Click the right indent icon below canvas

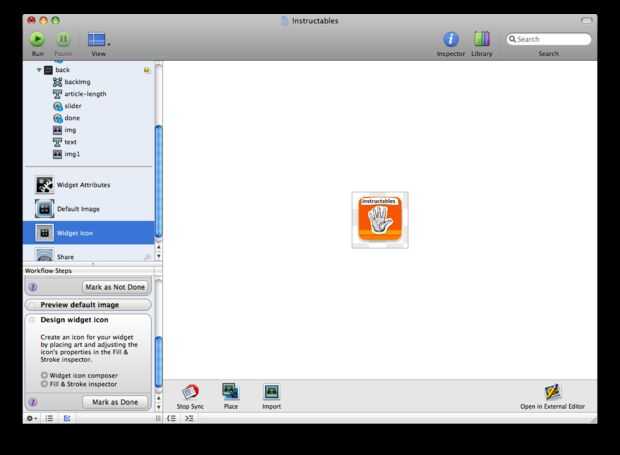(x=189, y=418)
